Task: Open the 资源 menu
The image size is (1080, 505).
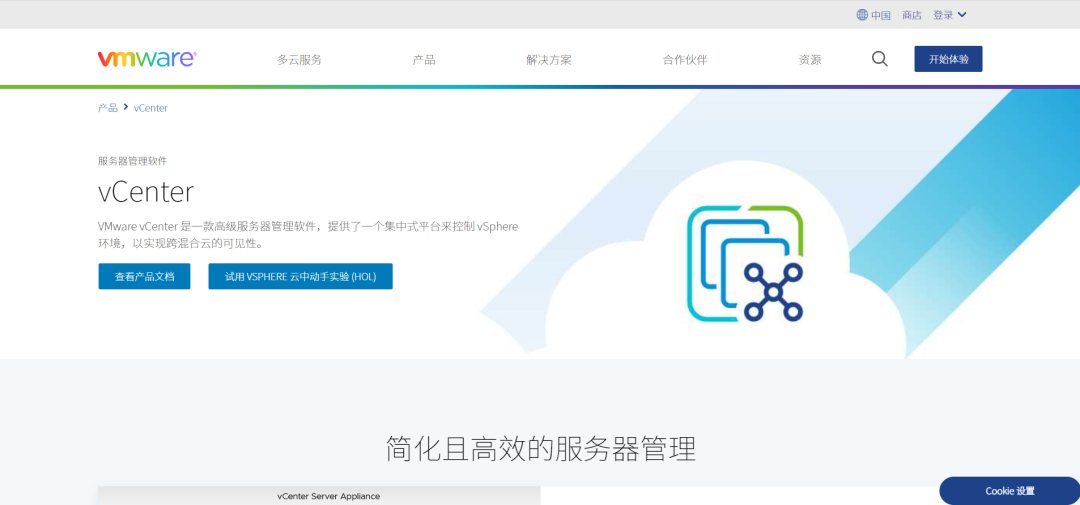Action: pyautogui.click(x=810, y=60)
